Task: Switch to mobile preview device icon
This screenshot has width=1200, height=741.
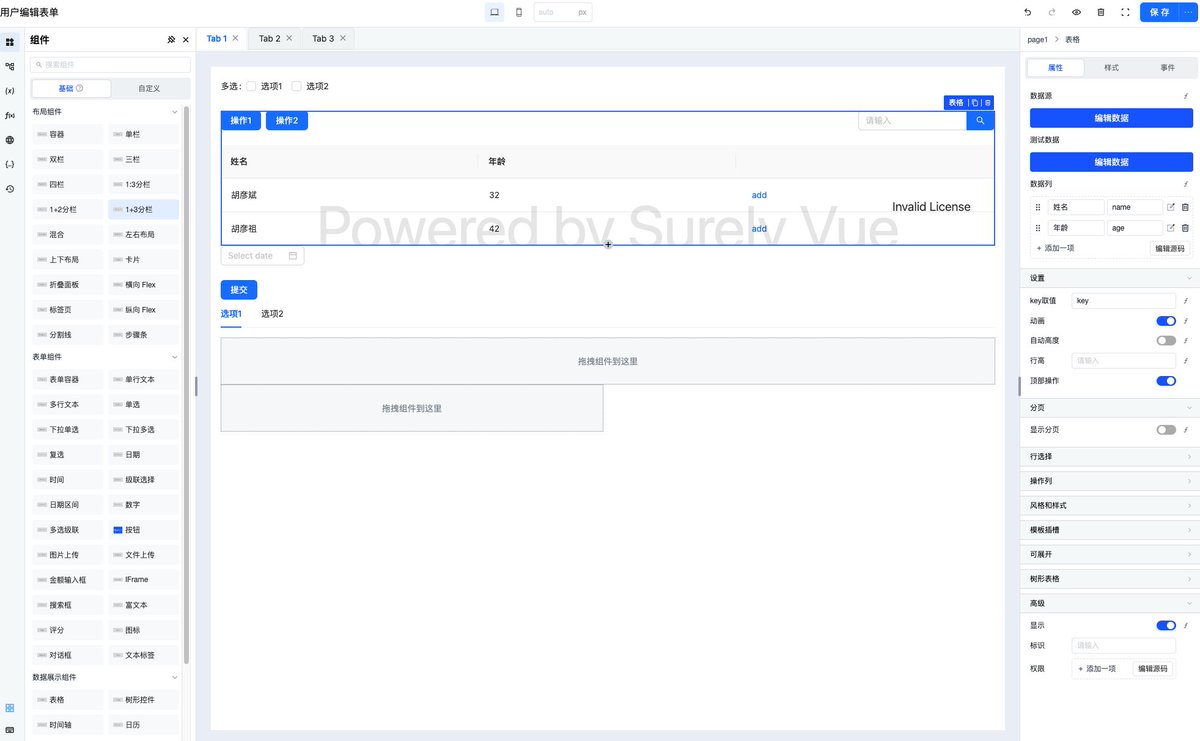Action: click(x=518, y=12)
